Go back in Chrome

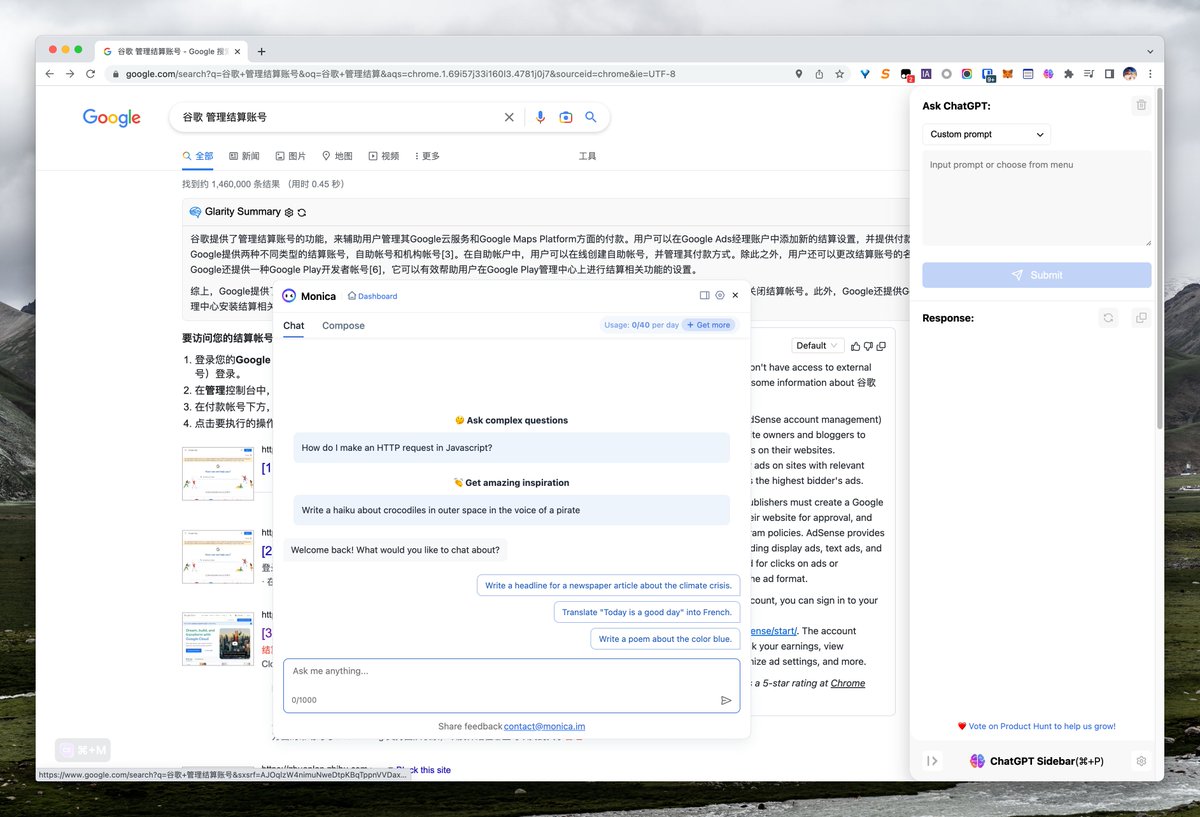pyautogui.click(x=49, y=74)
